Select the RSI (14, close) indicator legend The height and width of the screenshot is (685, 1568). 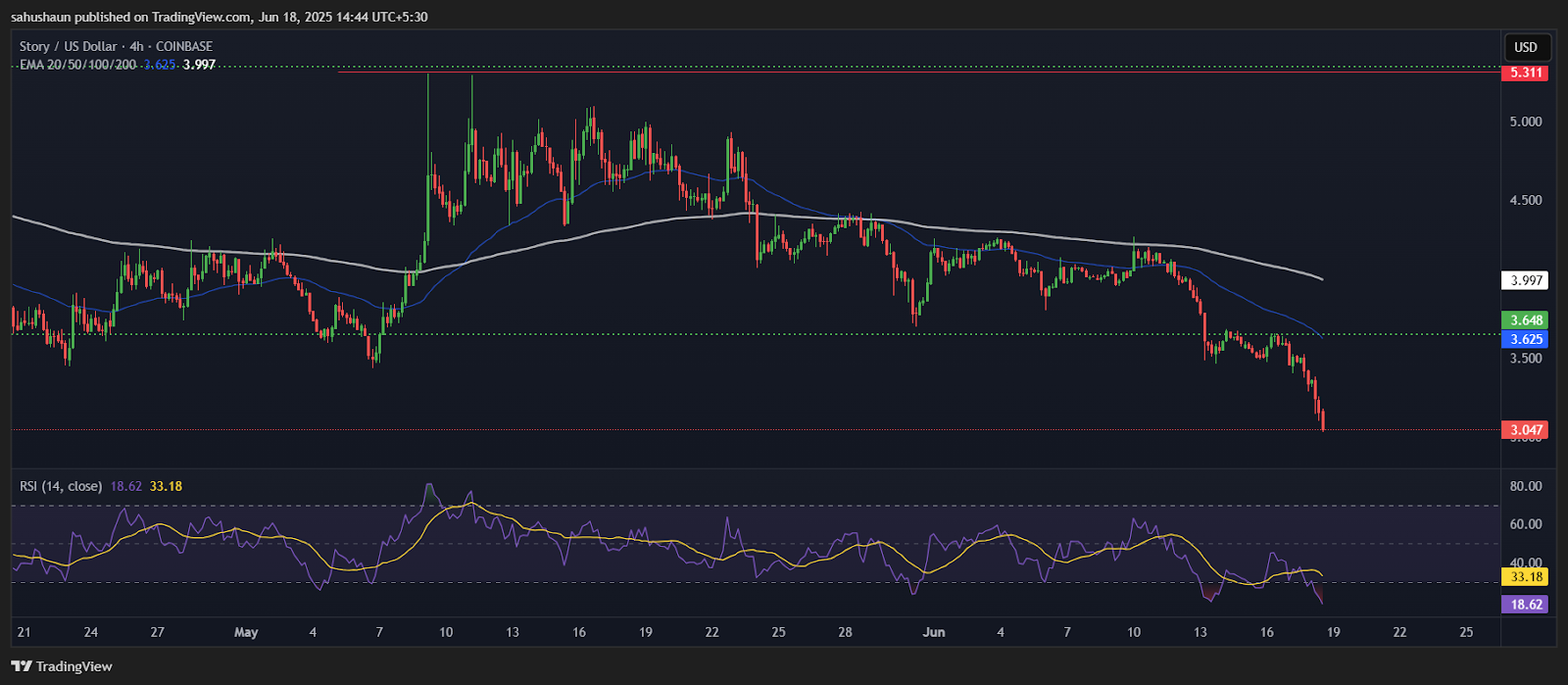point(61,486)
